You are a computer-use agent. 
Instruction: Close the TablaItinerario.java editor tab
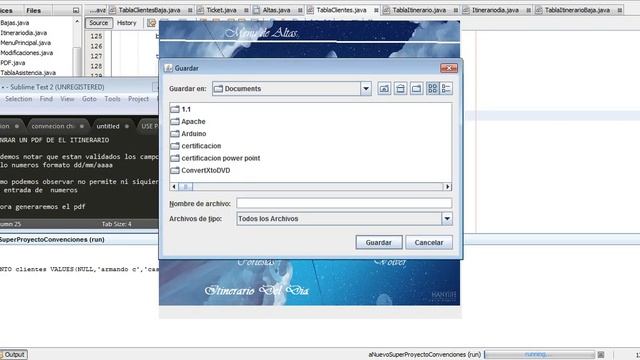tap(456, 10)
